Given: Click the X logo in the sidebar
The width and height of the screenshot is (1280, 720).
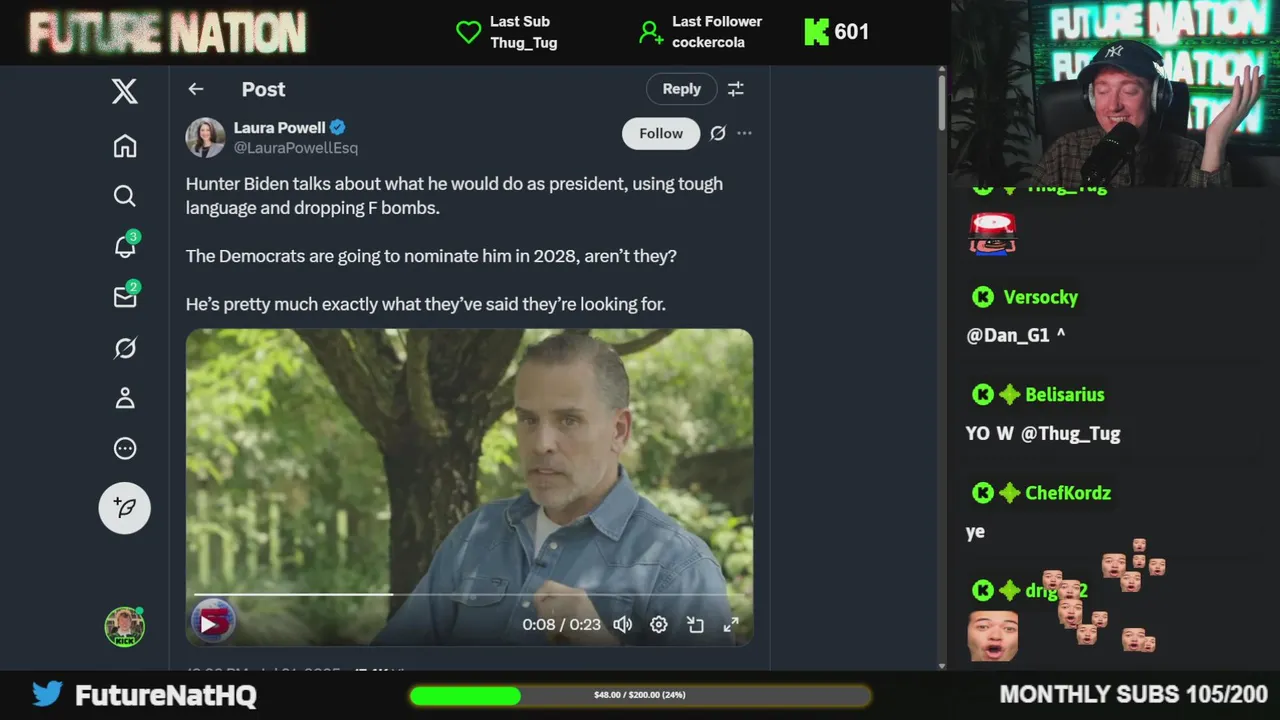Looking at the screenshot, I should (124, 92).
